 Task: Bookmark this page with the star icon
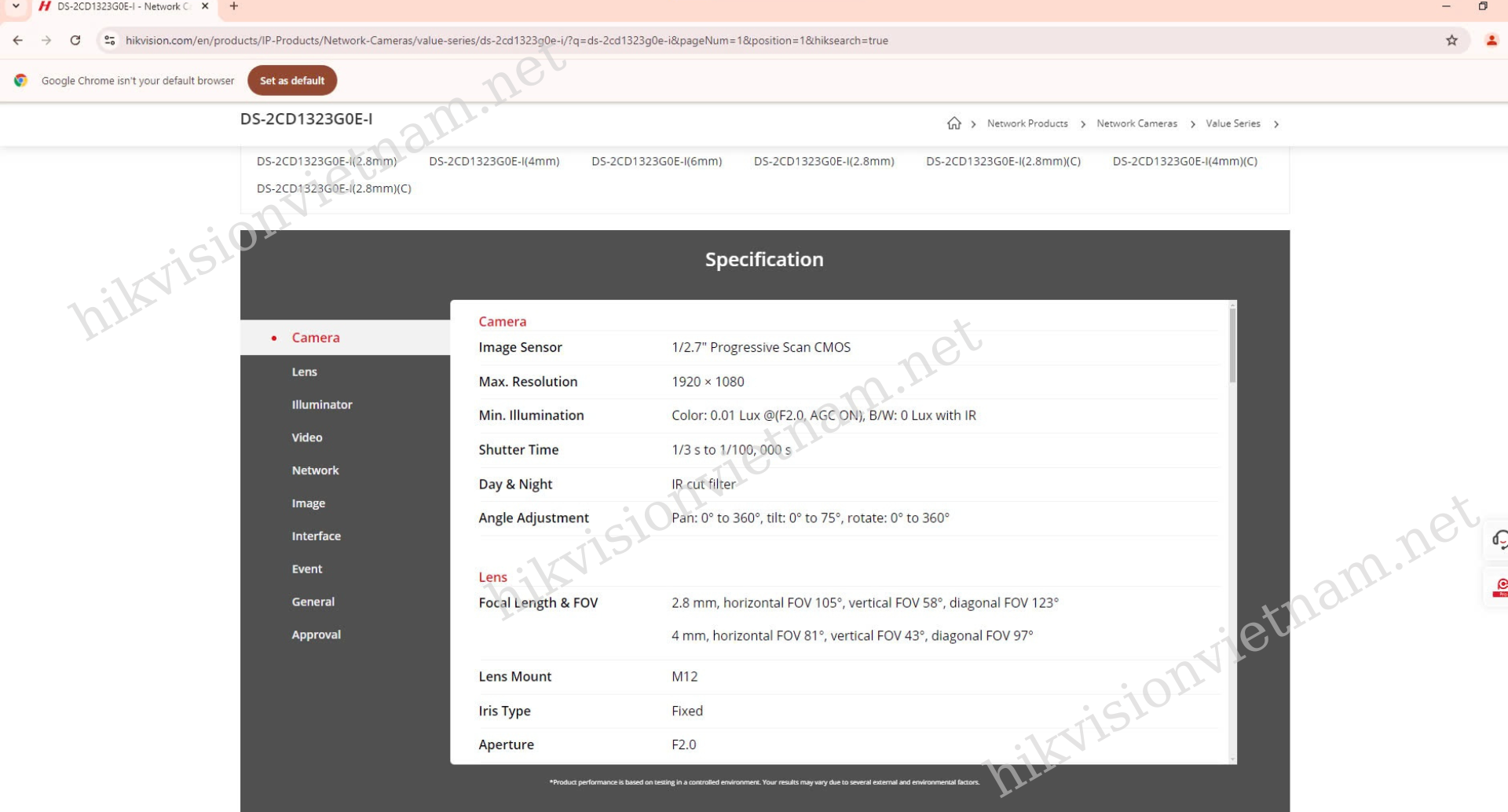tap(1451, 40)
